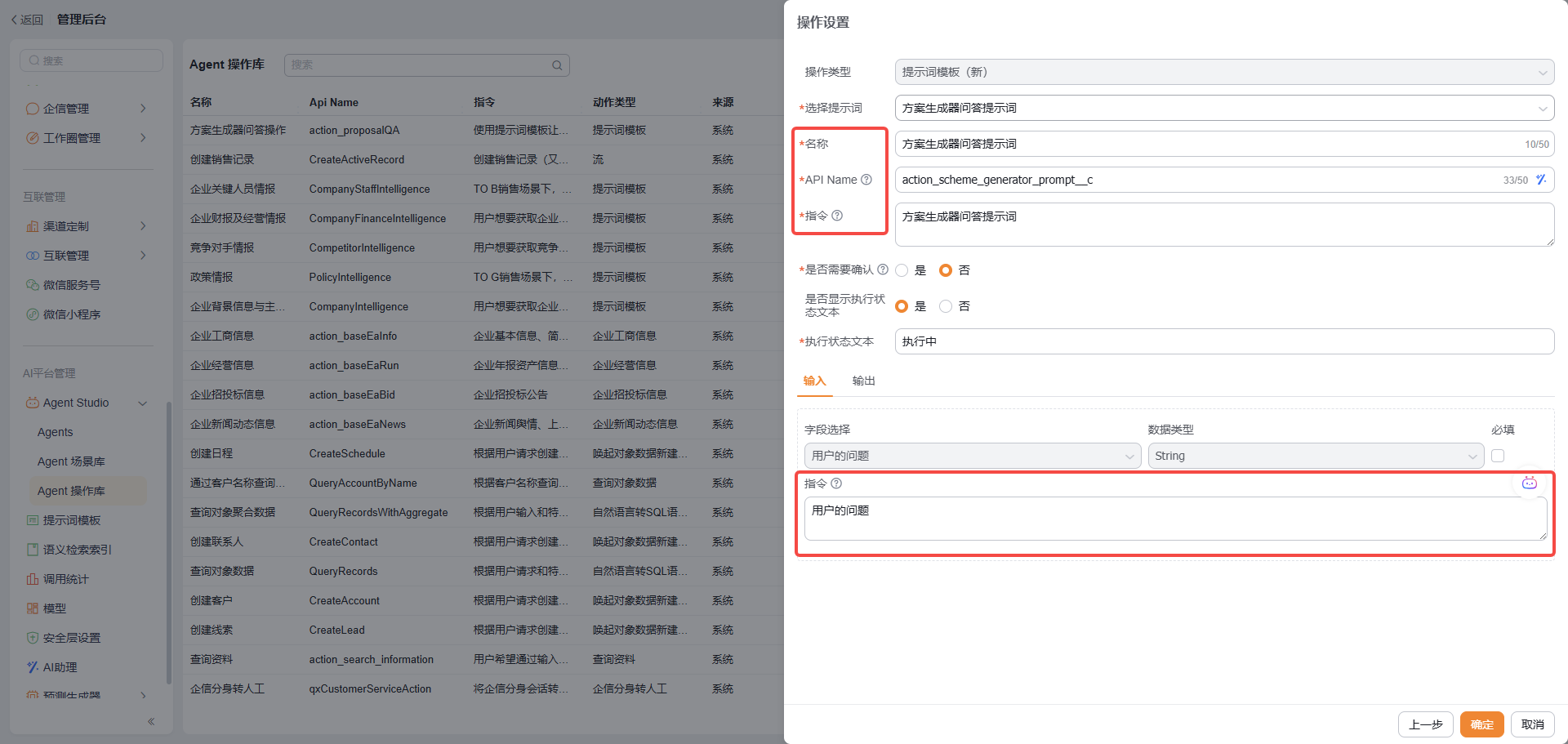The height and width of the screenshot is (744, 1568).
Task: Click the AI generate icon in API Name field
Action: click(1540, 180)
